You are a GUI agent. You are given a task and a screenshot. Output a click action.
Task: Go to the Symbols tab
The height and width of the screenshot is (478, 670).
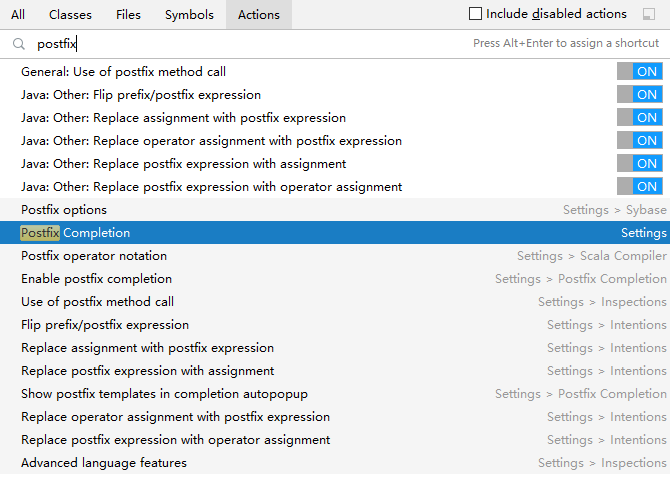tap(189, 15)
